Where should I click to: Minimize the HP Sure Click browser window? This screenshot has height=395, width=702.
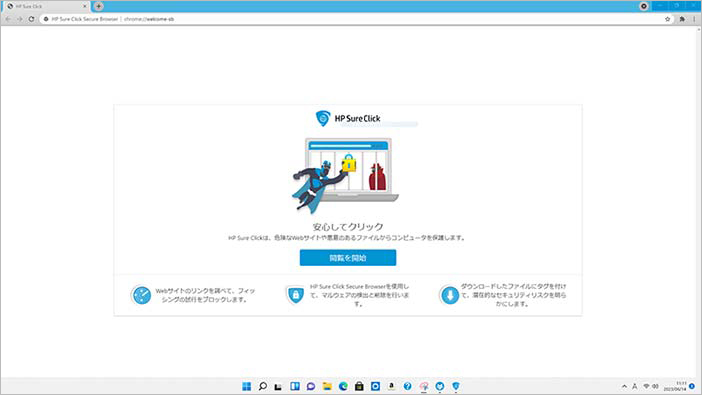660,6
